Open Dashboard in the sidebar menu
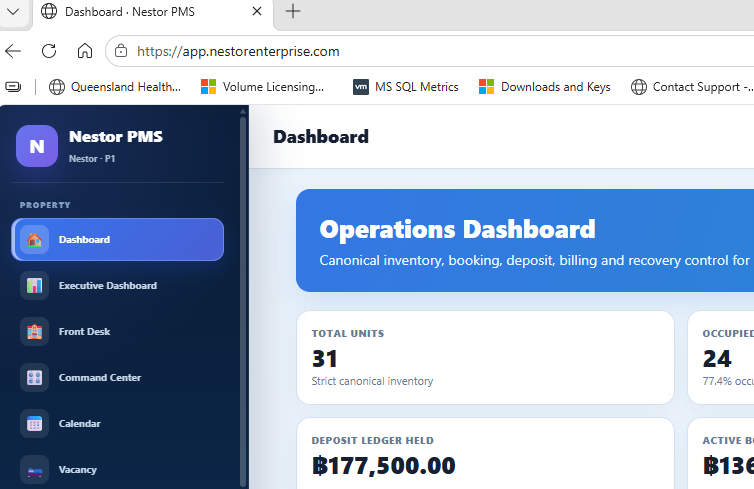Screen dimensions: 754x489 (x=118, y=239)
